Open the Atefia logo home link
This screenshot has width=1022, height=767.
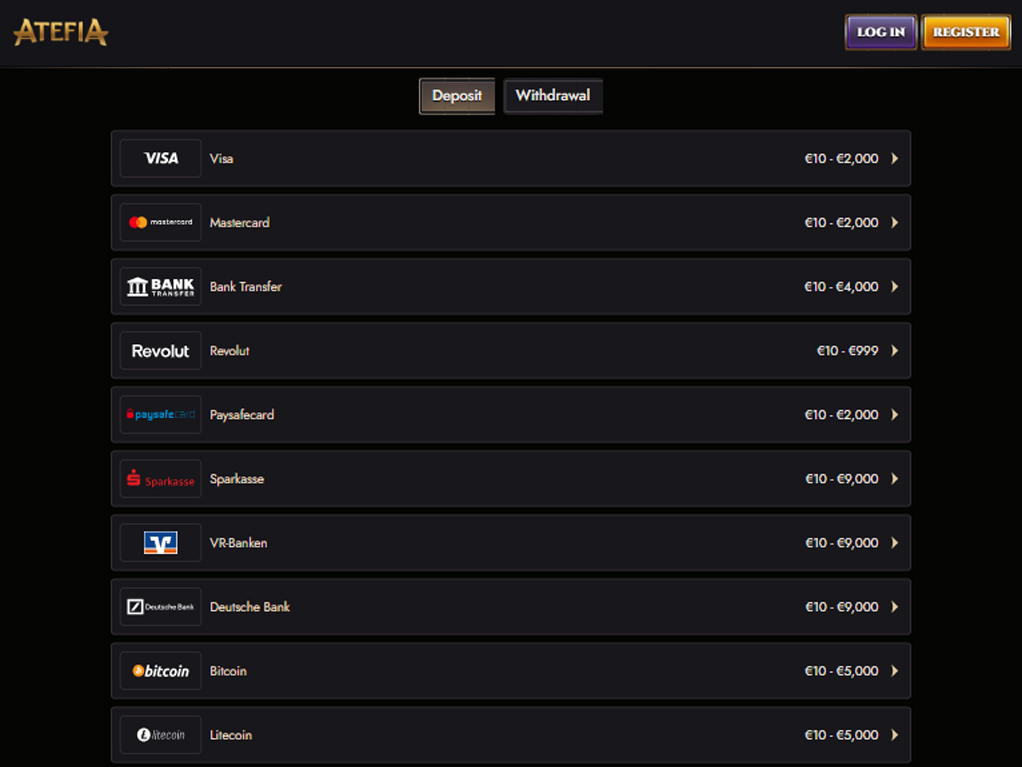click(x=61, y=32)
